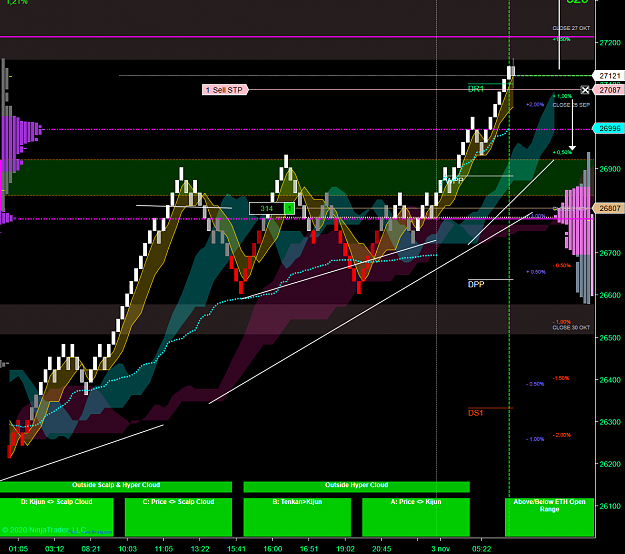Click the red '-1,50%' level label

click(x=561, y=378)
